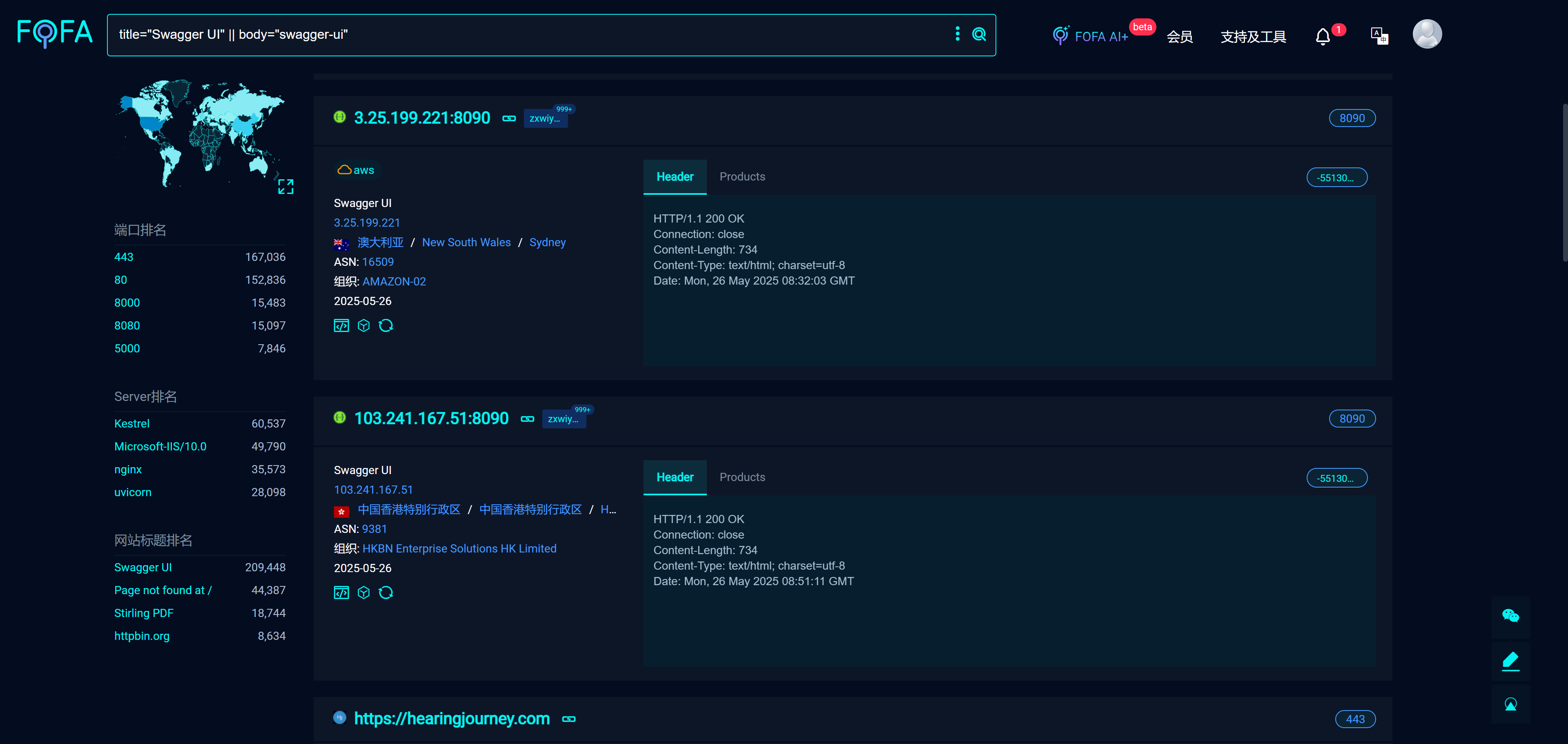Viewport: 1568px width, 744px height.
Task: Click 8090 port badge of 103.241.167.51
Action: tap(1352, 419)
